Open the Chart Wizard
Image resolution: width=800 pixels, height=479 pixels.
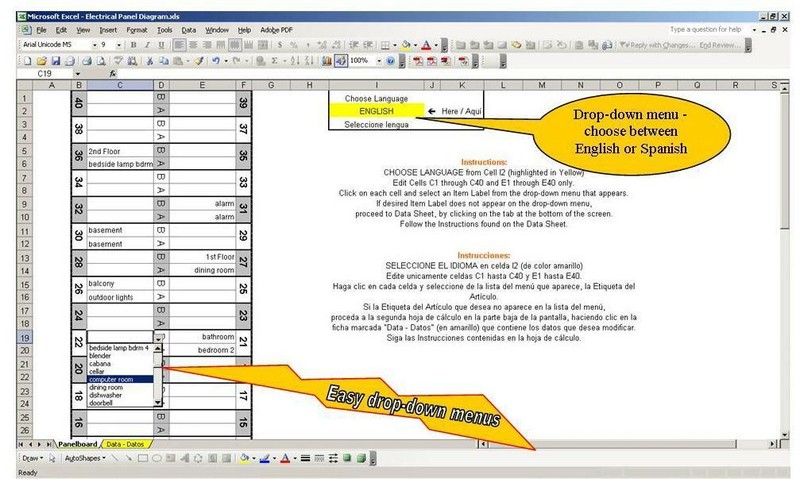point(327,61)
